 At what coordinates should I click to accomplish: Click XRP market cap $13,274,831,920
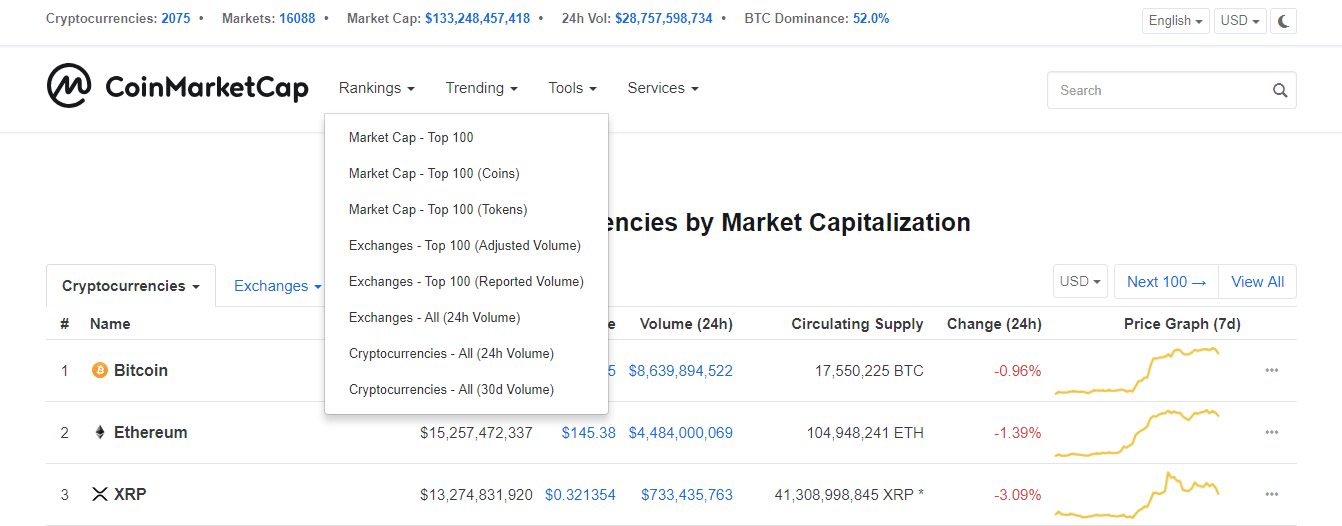click(x=476, y=494)
